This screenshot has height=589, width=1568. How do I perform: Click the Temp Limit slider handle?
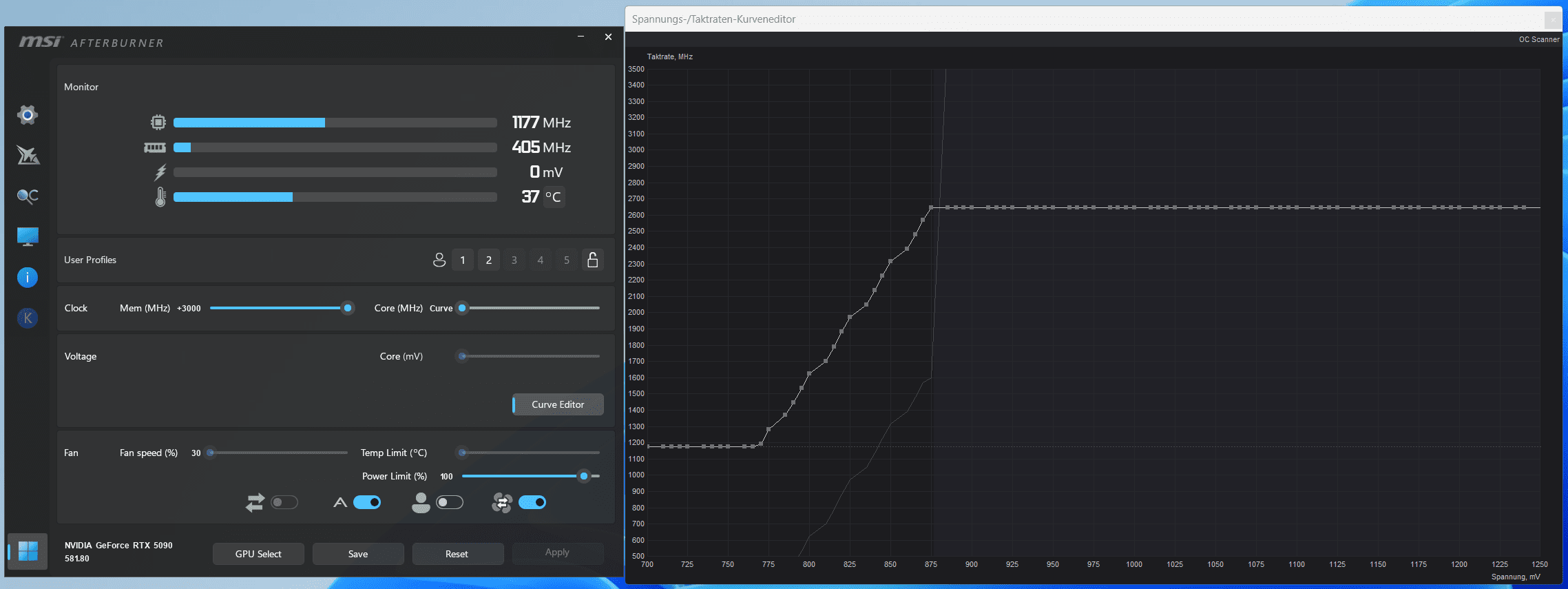(x=462, y=453)
